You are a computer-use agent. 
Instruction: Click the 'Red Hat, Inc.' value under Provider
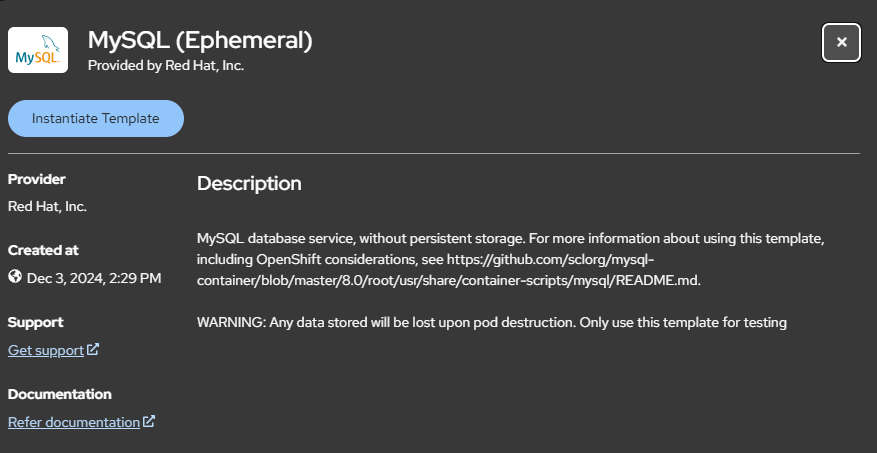[48, 206]
